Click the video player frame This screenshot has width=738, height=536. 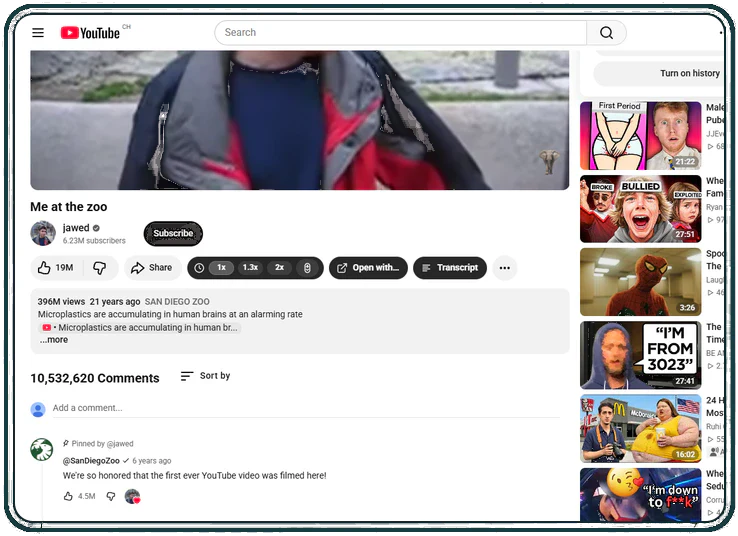(x=300, y=120)
